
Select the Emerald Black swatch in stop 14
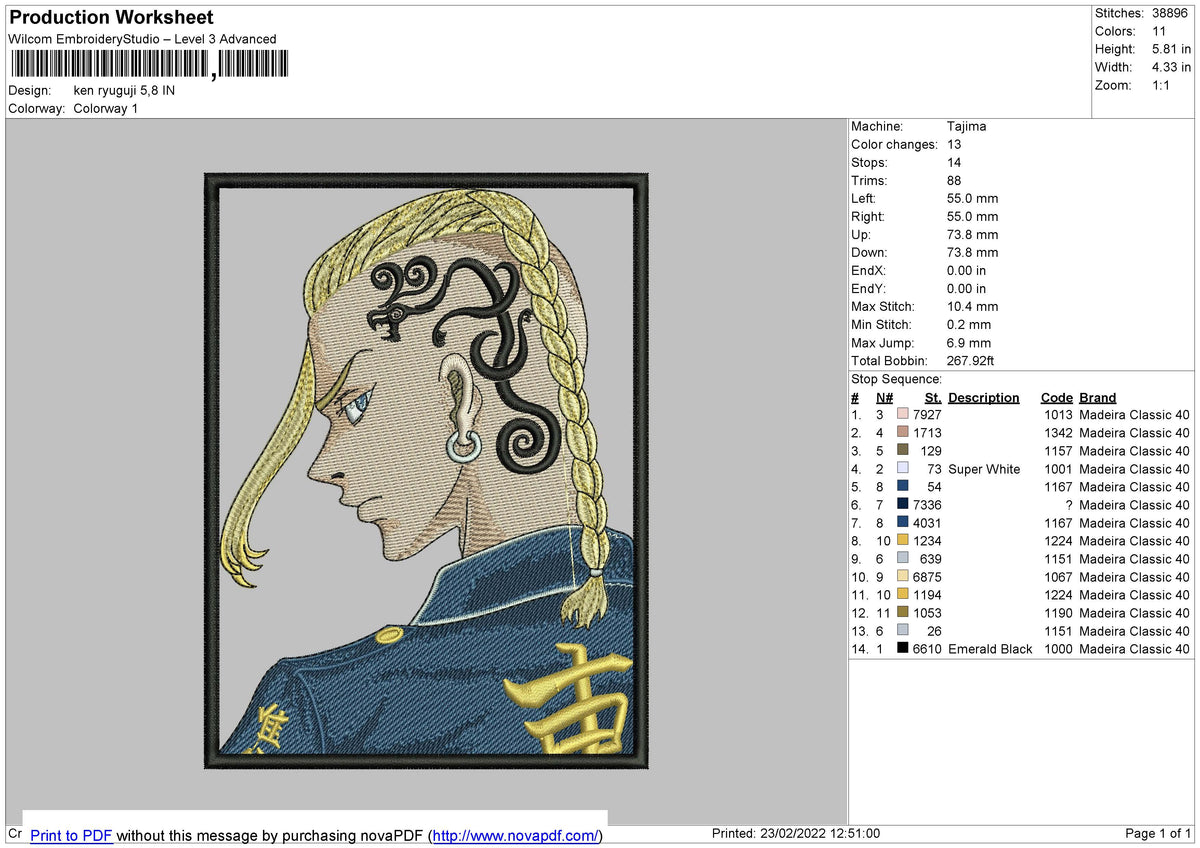coord(903,648)
